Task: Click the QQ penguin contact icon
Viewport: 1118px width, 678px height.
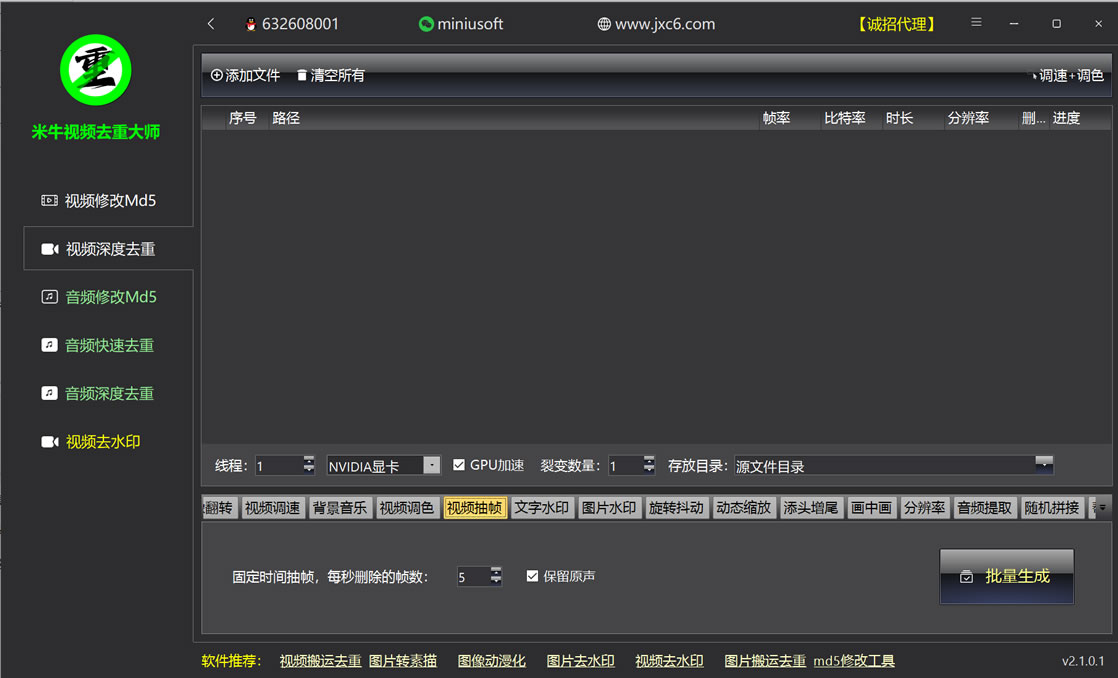Action: pyautogui.click(x=250, y=25)
